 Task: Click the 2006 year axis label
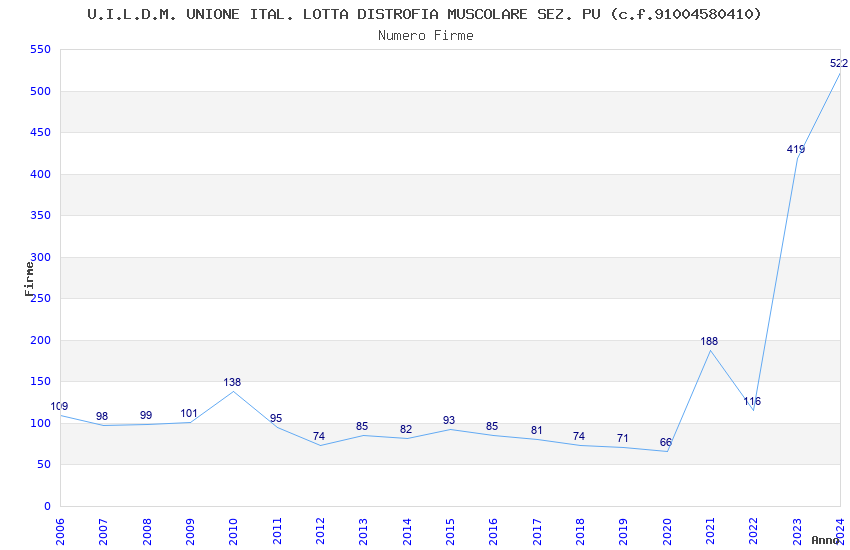pyautogui.click(x=60, y=529)
